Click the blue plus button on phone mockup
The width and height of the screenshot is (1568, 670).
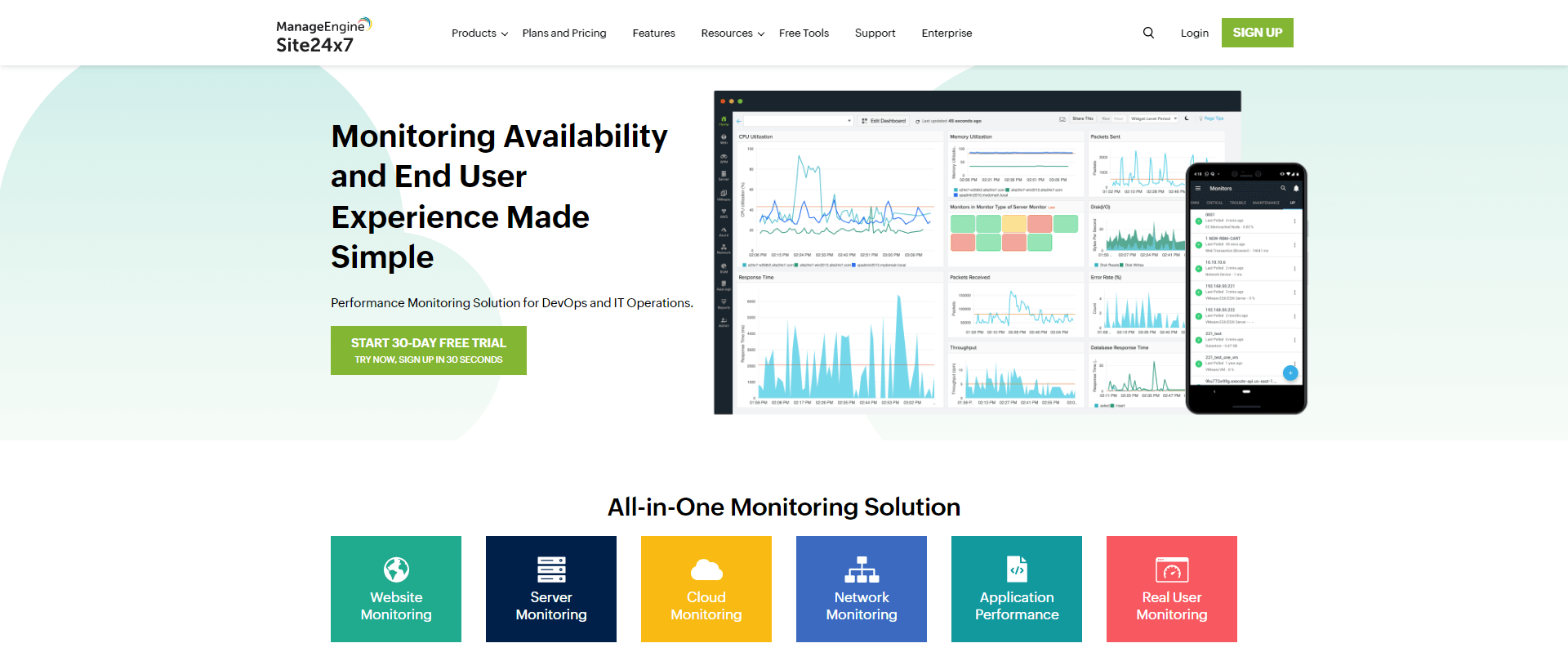(1290, 373)
